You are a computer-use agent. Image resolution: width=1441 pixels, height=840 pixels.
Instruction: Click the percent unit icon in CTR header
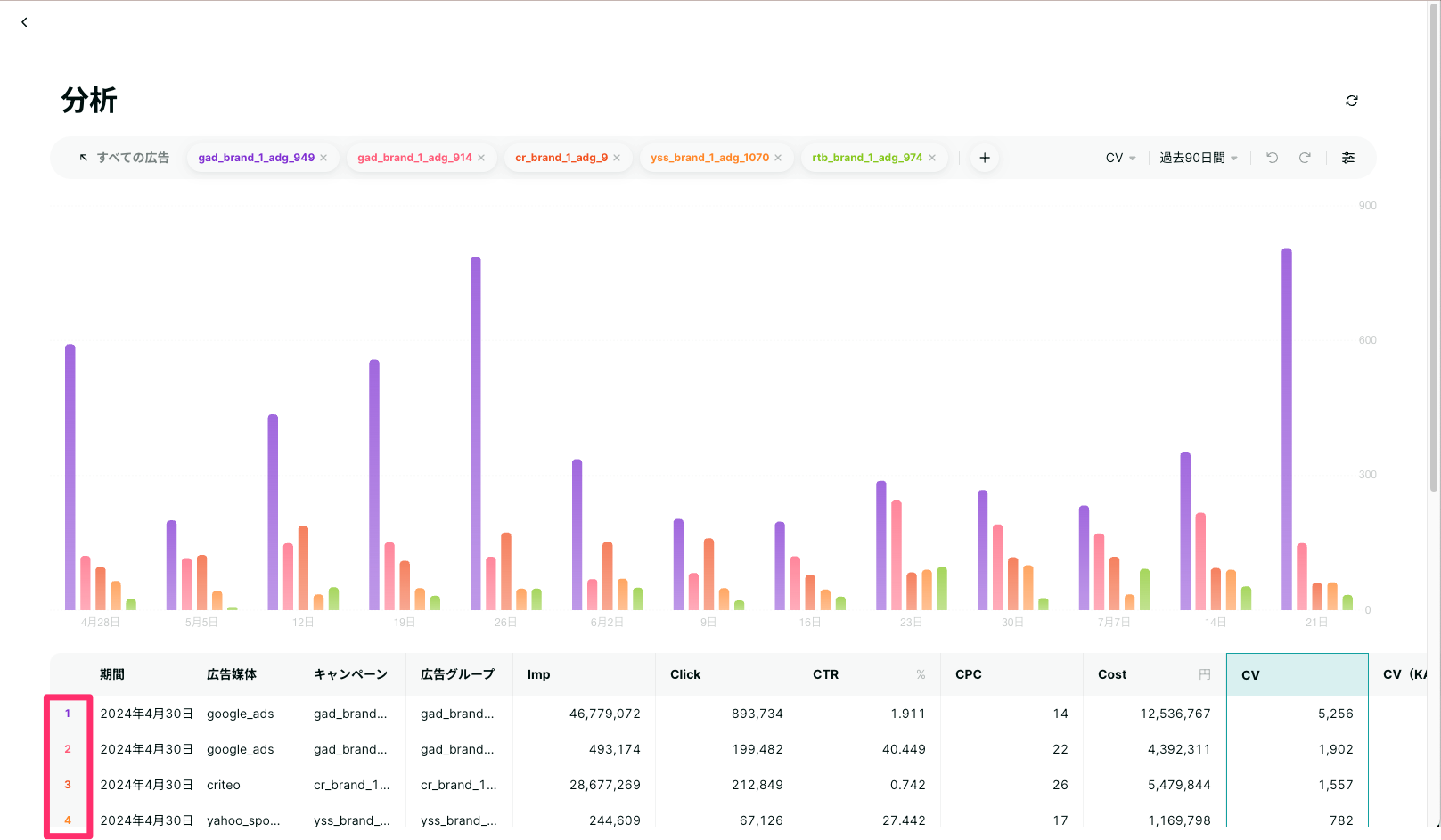tap(921, 674)
